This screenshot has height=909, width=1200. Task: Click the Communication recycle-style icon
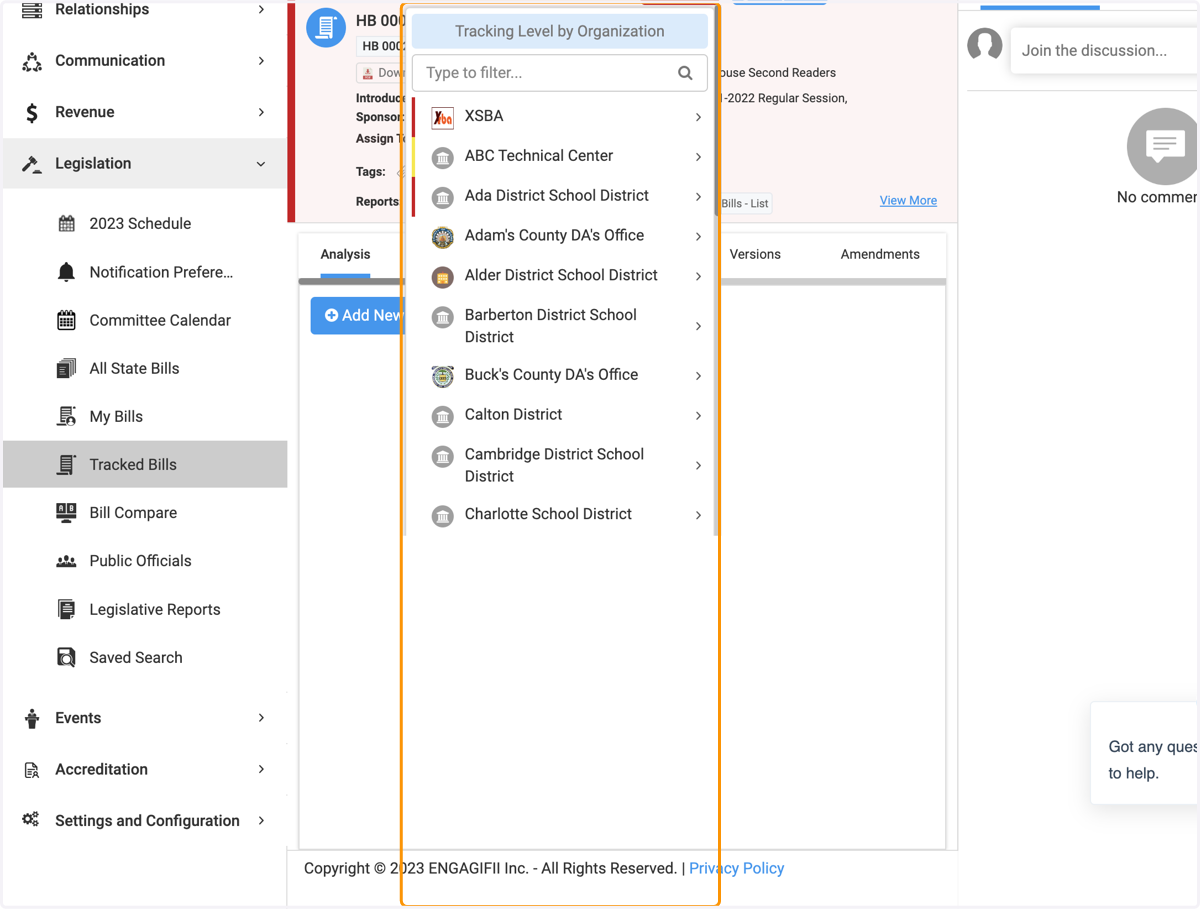point(32,62)
